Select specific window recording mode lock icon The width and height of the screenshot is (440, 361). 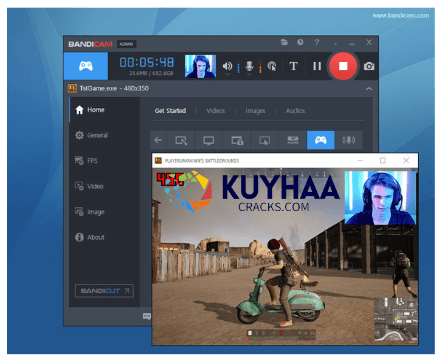(x=237, y=140)
